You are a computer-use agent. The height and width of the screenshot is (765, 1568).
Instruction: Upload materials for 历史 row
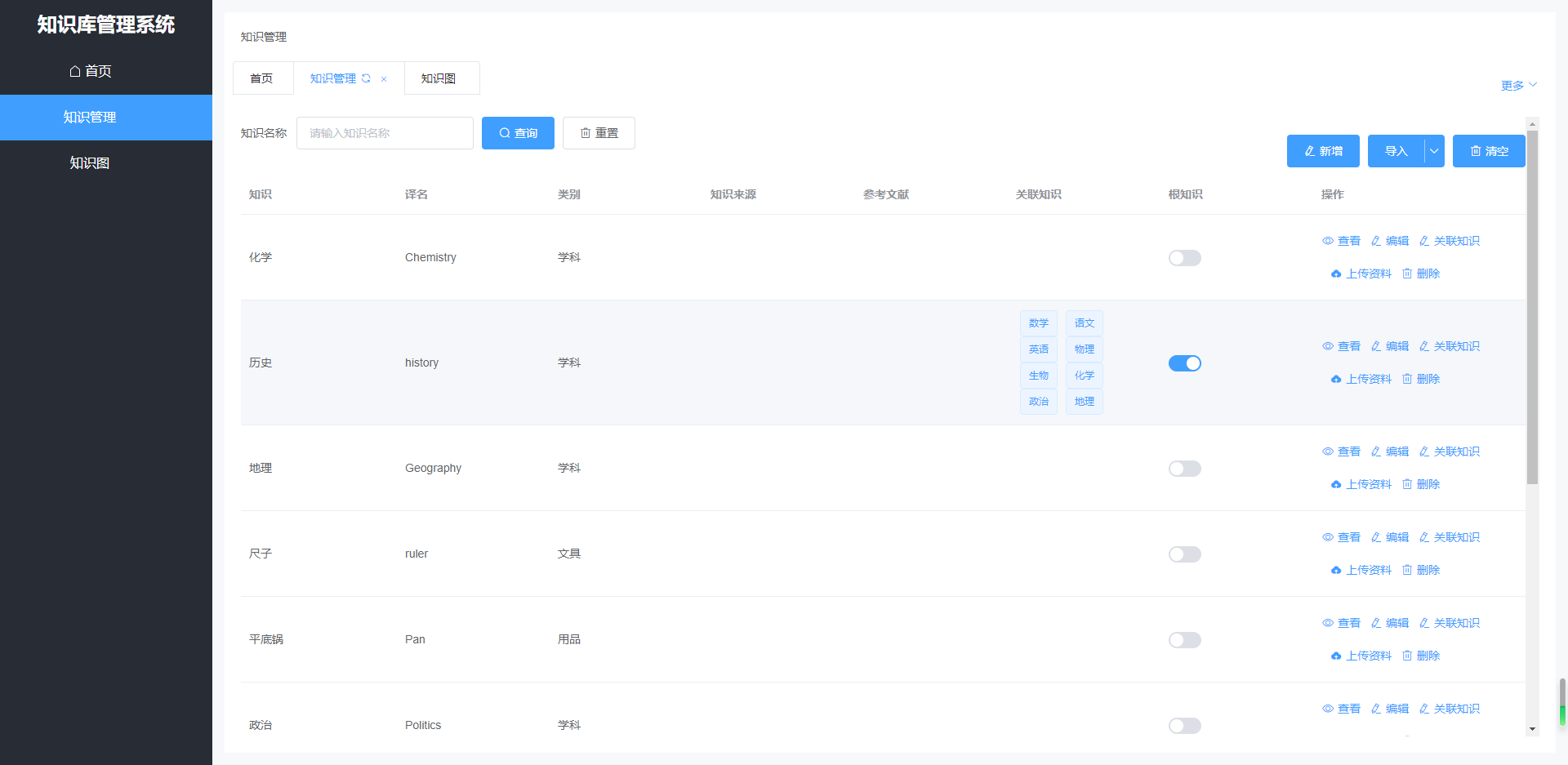pyautogui.click(x=1361, y=379)
